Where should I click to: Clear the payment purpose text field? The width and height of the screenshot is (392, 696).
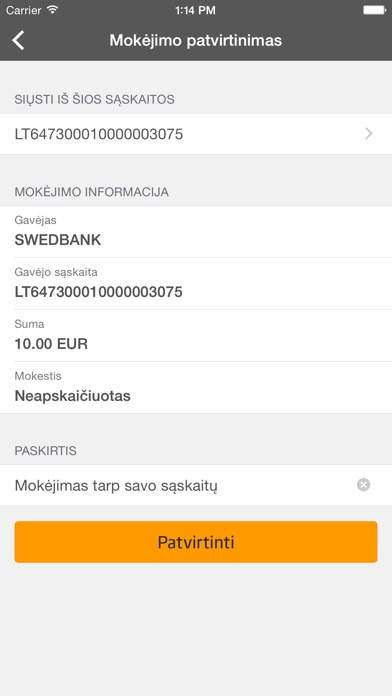tap(363, 485)
